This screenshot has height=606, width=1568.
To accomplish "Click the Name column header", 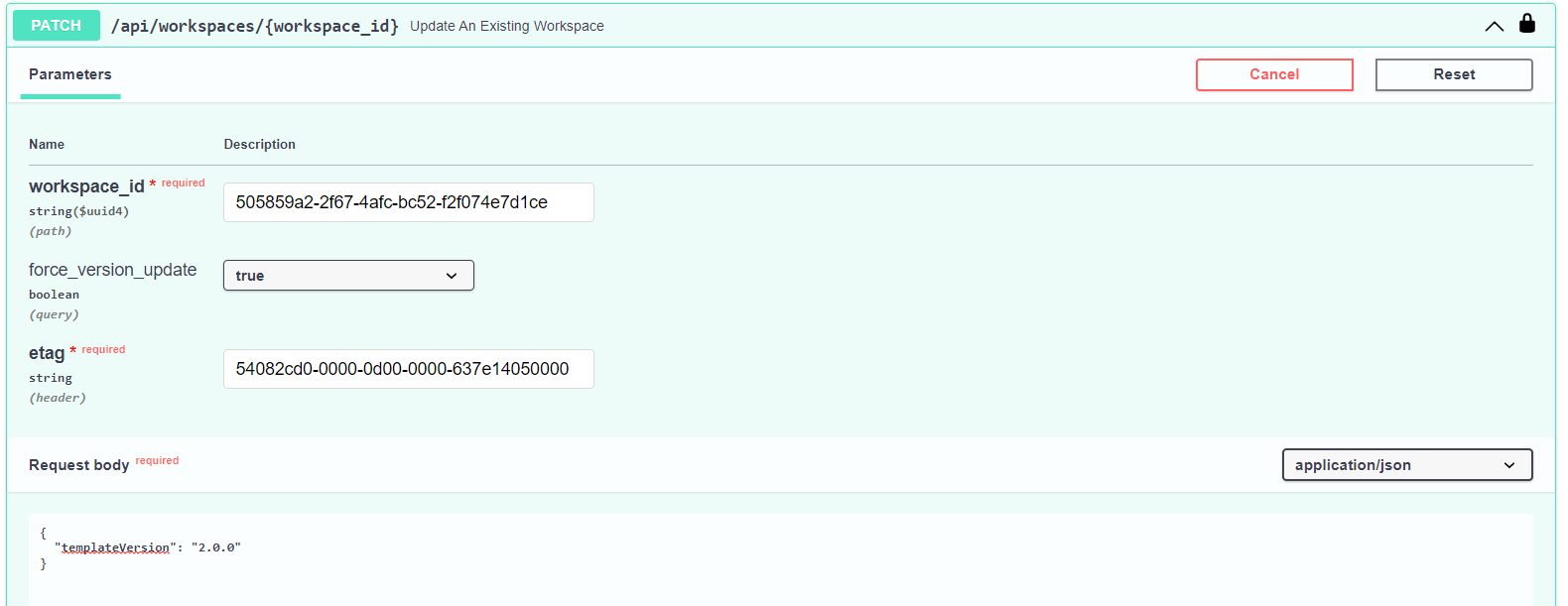I will click(x=47, y=144).
